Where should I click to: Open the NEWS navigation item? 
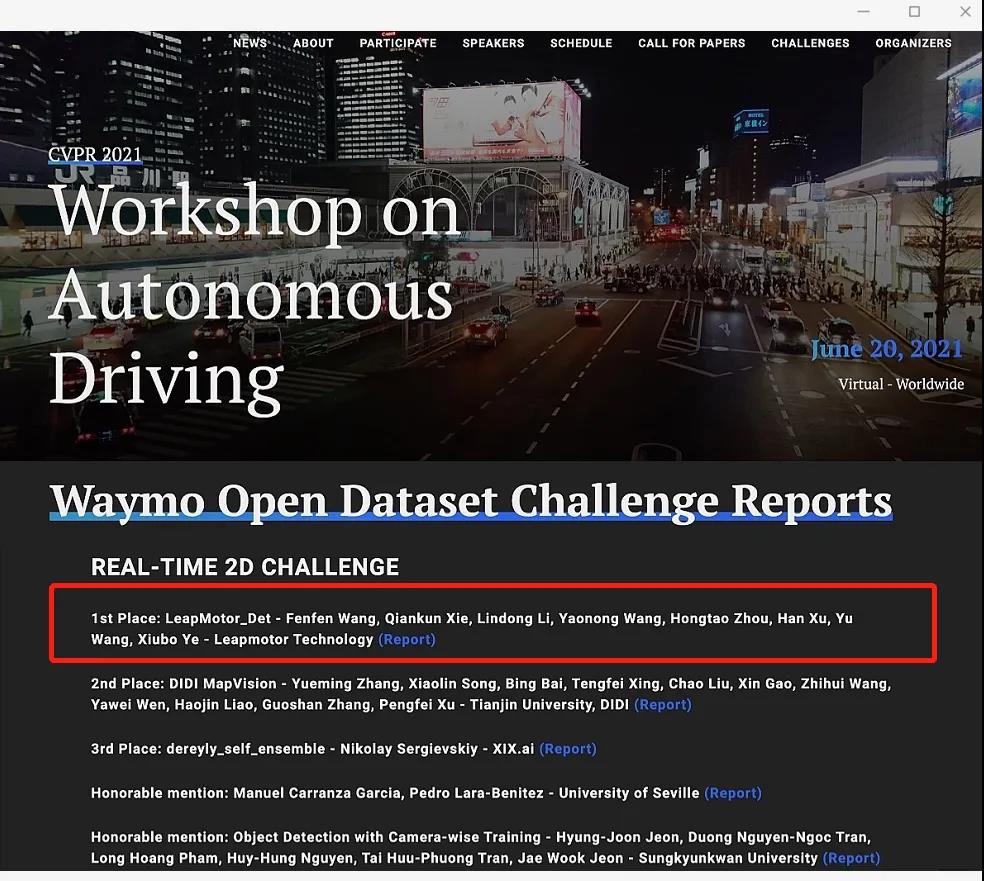point(250,43)
